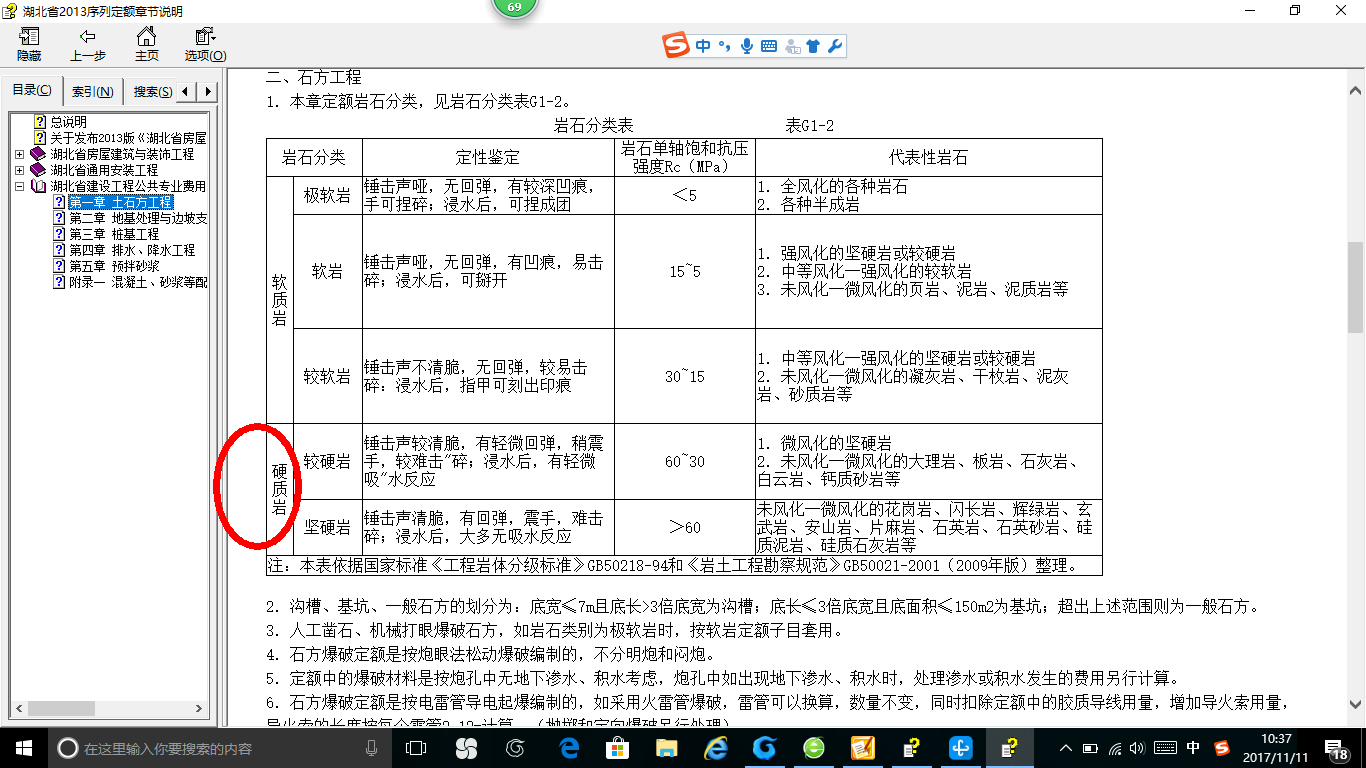
Task: Open 第三章 桩基工程 topic
Action: click(x=114, y=234)
